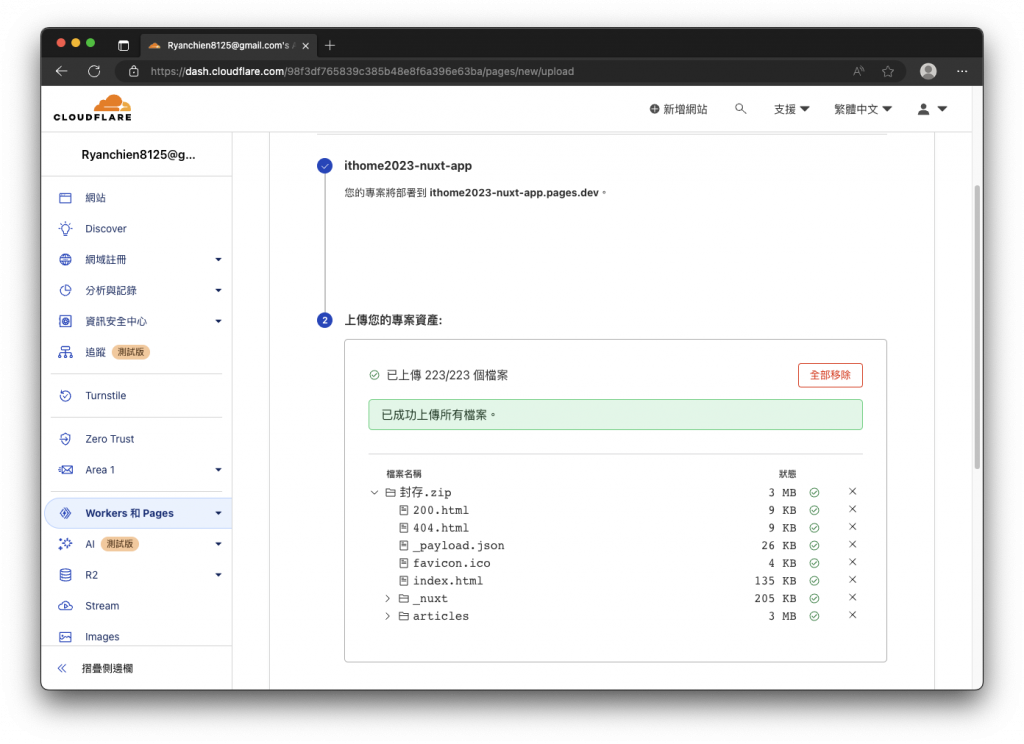Remove _nuxt folder with its X icon
1024x744 pixels.
click(852, 597)
